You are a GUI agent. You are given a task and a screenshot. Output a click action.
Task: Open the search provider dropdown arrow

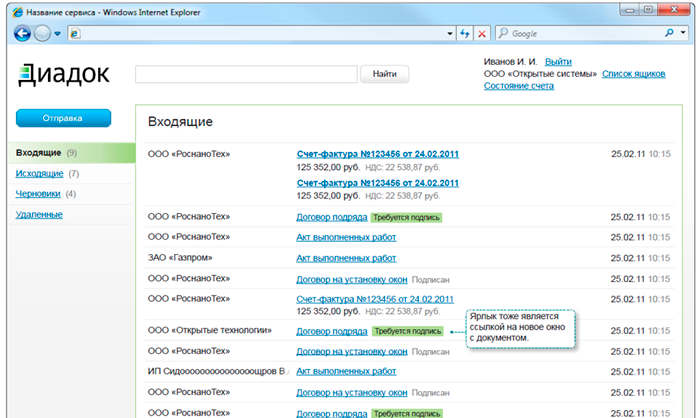pyautogui.click(x=683, y=33)
